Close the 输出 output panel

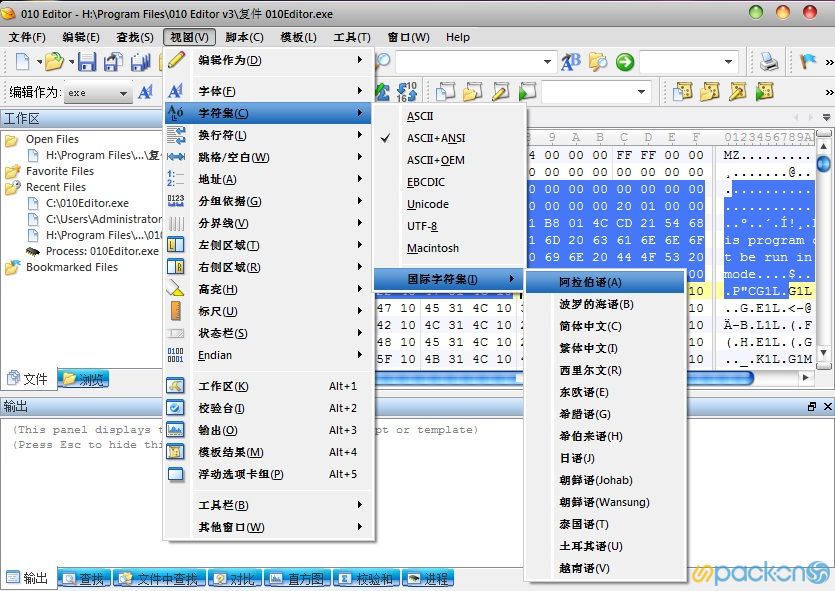click(x=827, y=407)
